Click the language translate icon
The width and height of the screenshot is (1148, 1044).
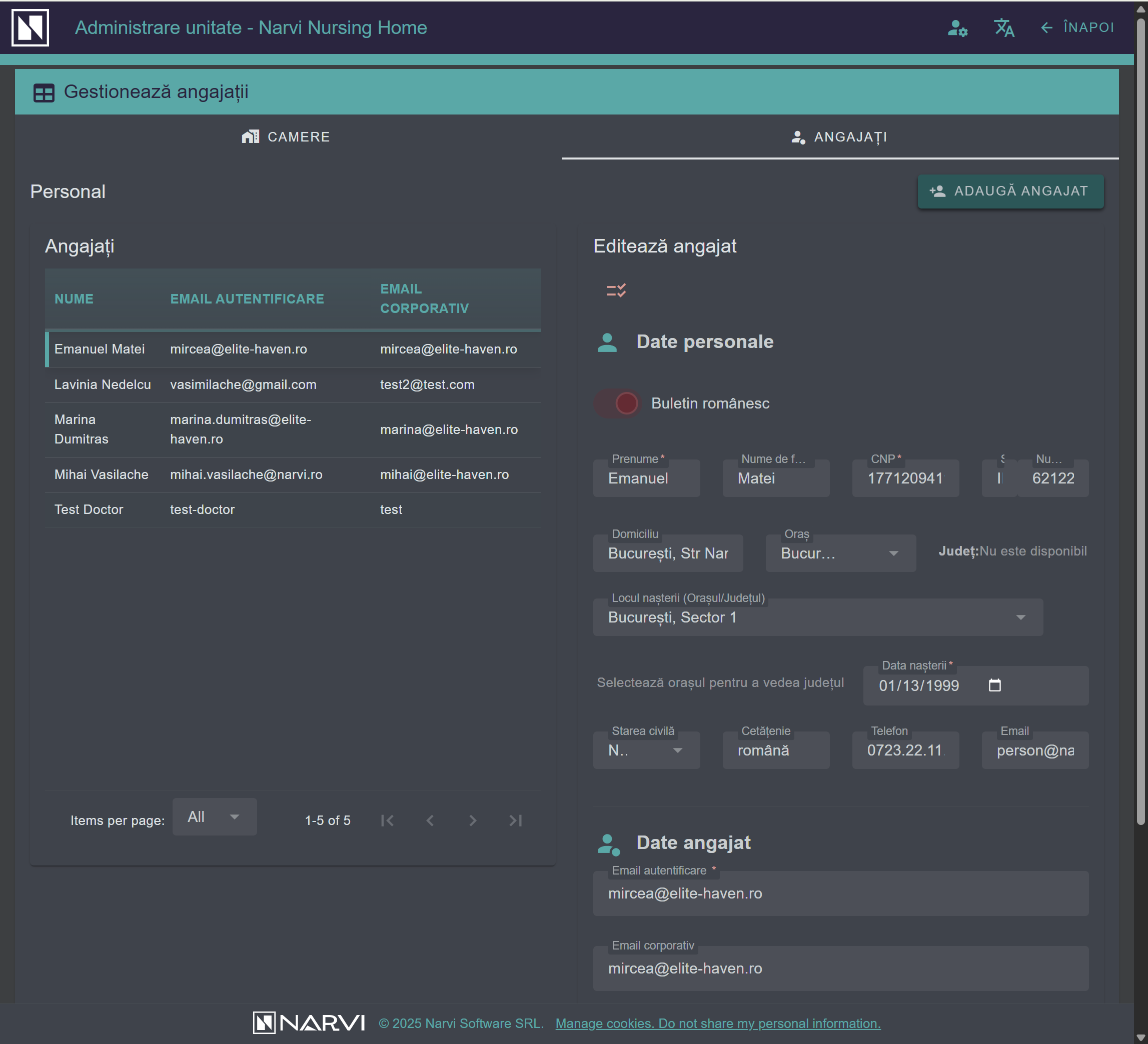point(1003,27)
